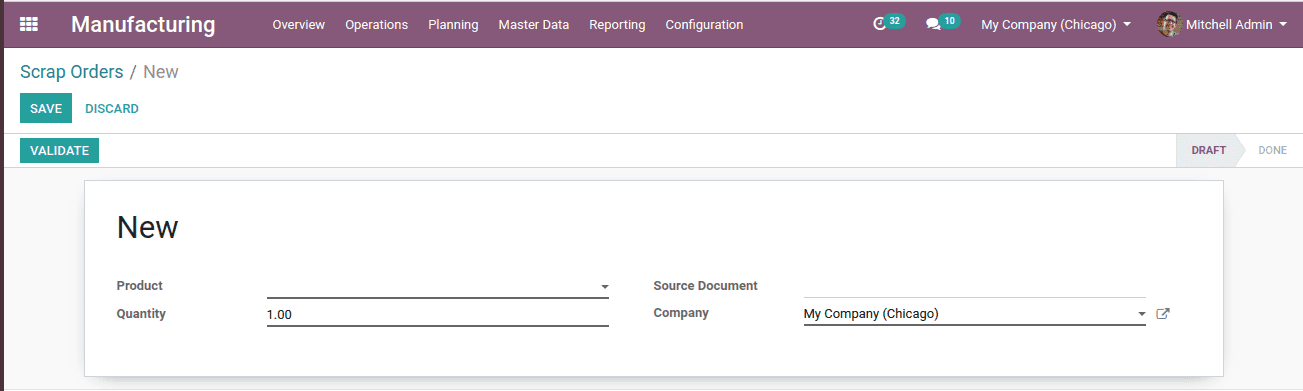Screen dimensions: 1303x391
Task: Select the Done status stage
Action: (1272, 151)
